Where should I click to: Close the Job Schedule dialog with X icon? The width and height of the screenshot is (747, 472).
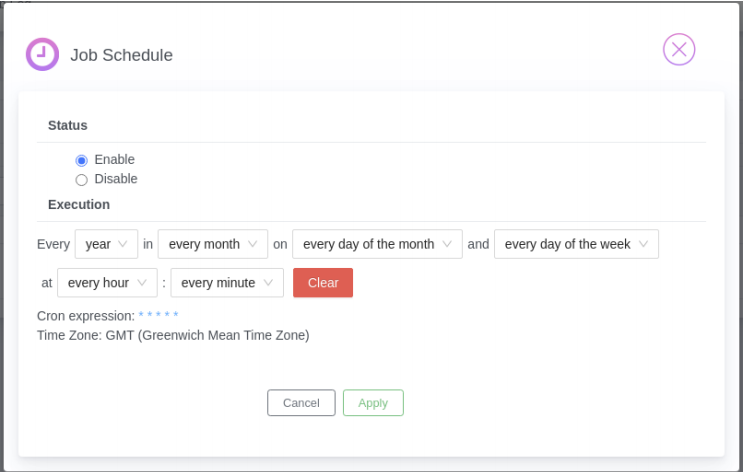[679, 50]
